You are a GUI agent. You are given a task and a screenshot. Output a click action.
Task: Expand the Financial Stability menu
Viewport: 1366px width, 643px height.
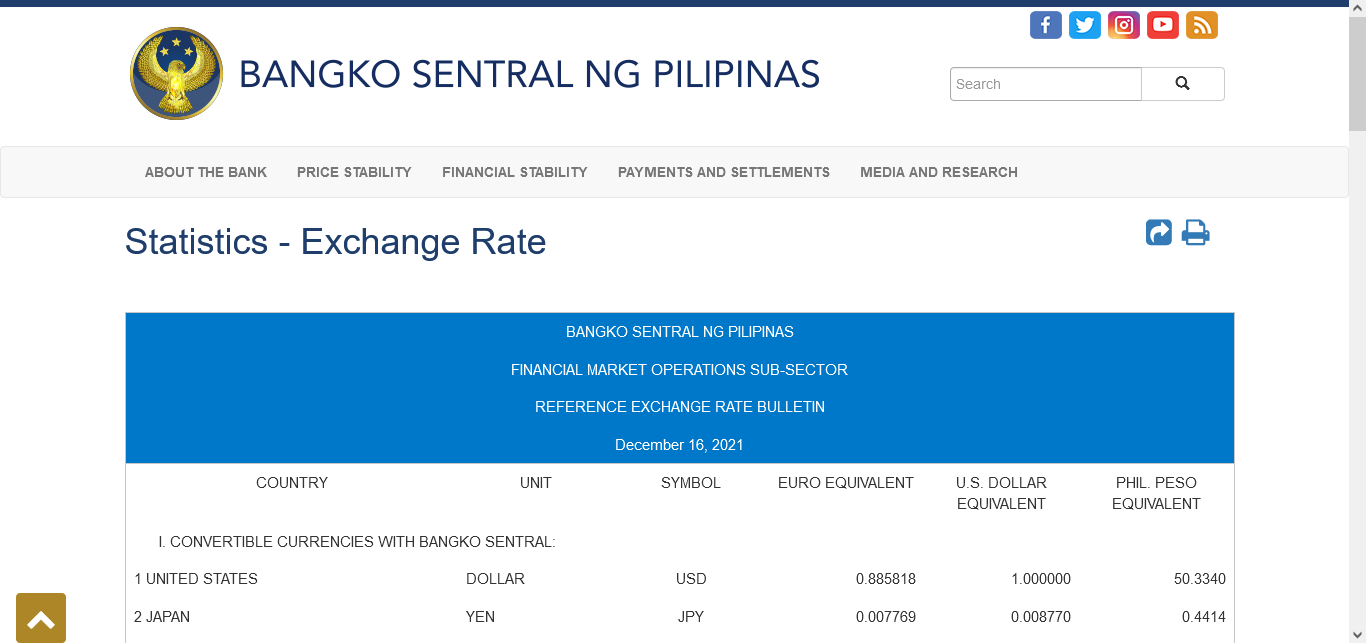point(514,172)
